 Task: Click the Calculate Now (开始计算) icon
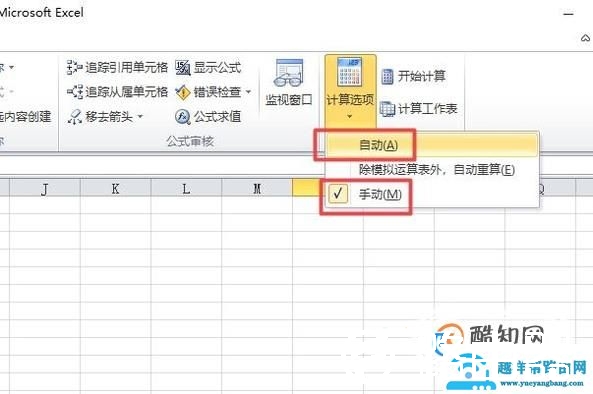click(388, 76)
